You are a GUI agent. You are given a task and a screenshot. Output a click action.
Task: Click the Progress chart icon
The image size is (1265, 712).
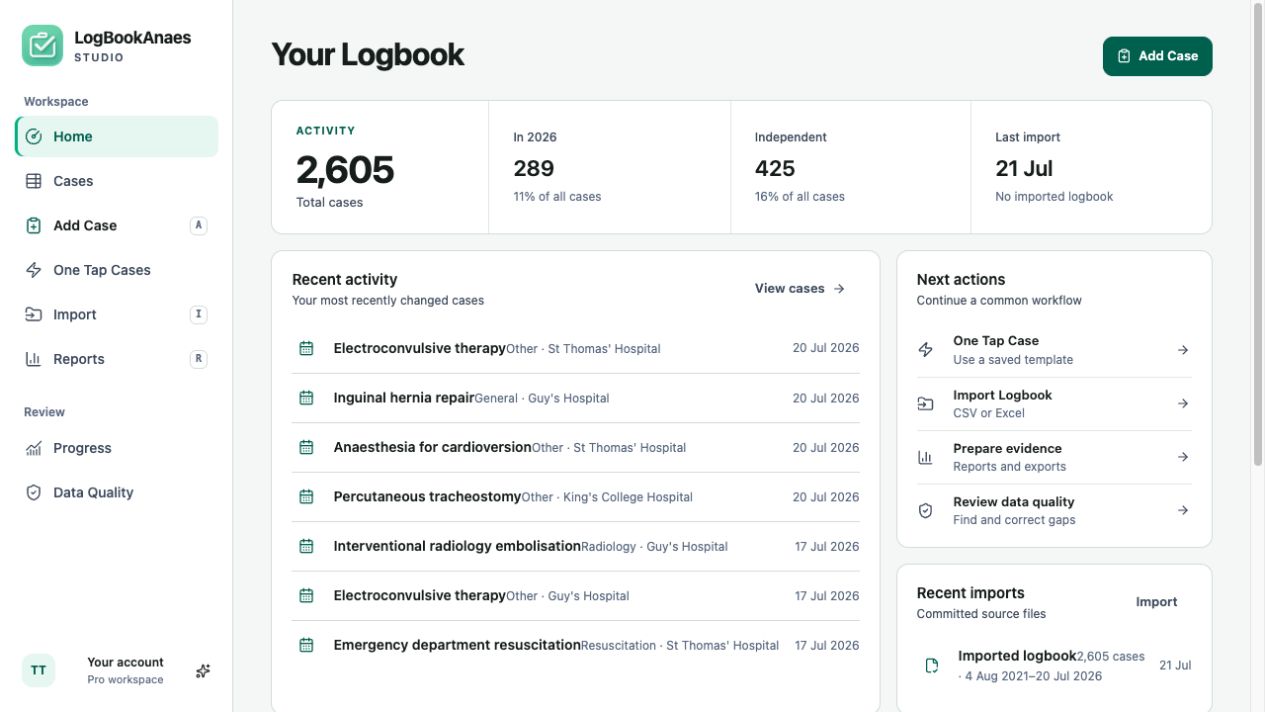34,448
